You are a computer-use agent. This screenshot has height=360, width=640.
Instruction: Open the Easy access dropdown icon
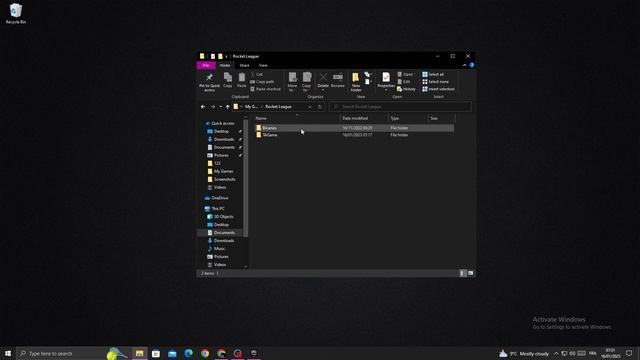coord(368,82)
